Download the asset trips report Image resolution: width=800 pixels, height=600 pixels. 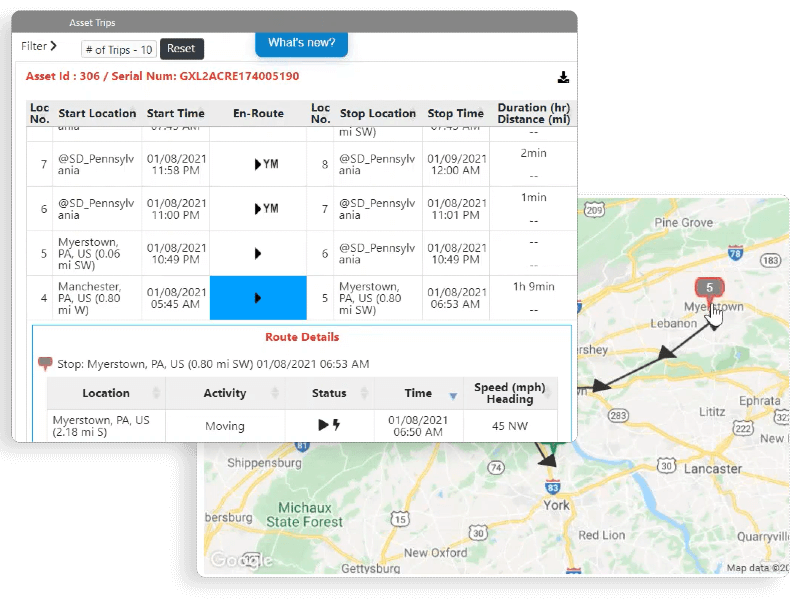563,77
